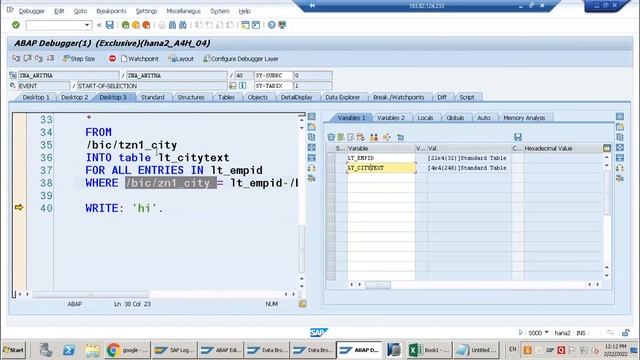Click the Execute step-over debugger icon
Screen dimensions: 640x360
[27, 59]
